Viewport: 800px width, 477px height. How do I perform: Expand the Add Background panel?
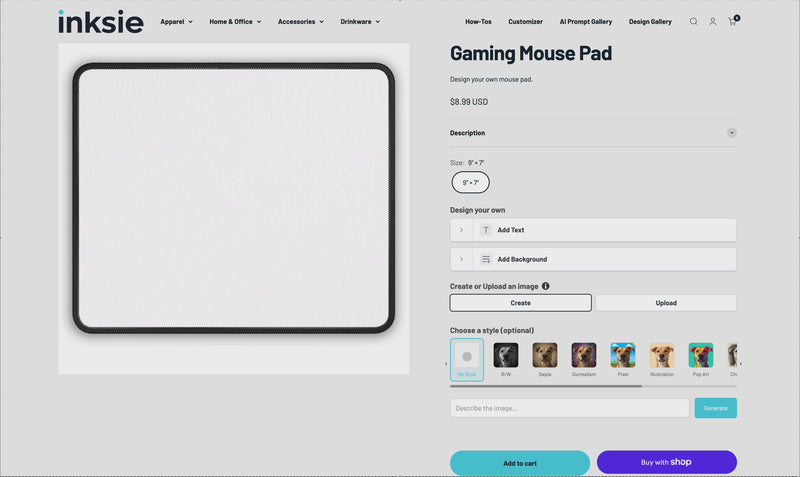point(593,259)
